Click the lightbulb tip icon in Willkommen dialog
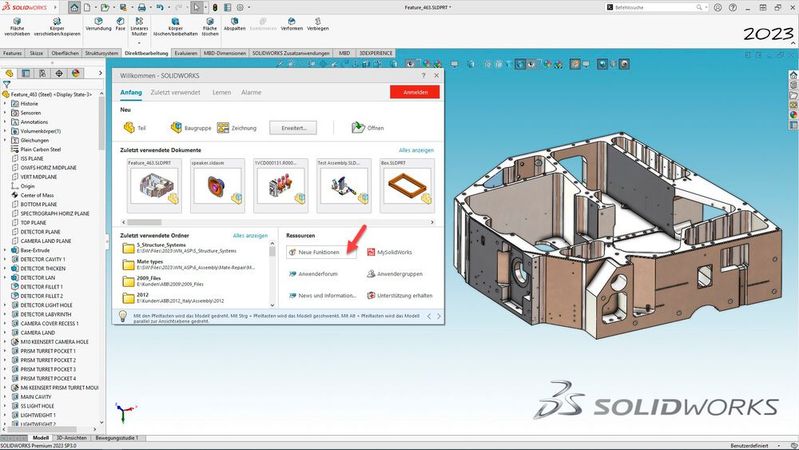 click(123, 316)
